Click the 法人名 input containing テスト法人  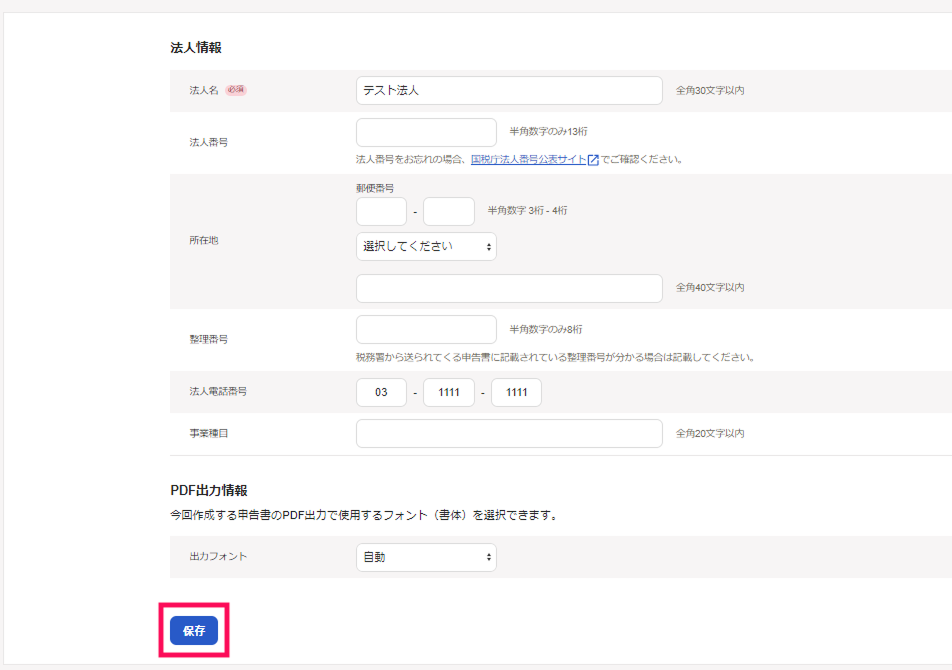click(509, 90)
